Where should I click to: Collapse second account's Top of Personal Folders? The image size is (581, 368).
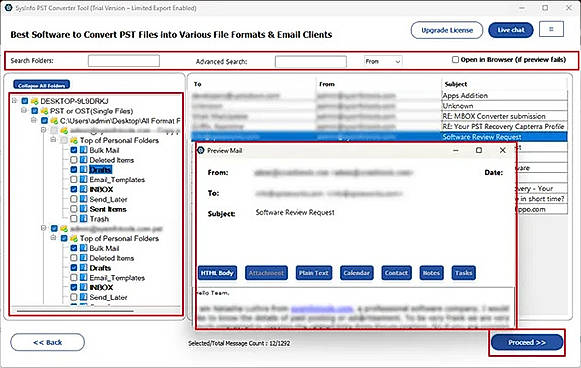tap(53, 238)
